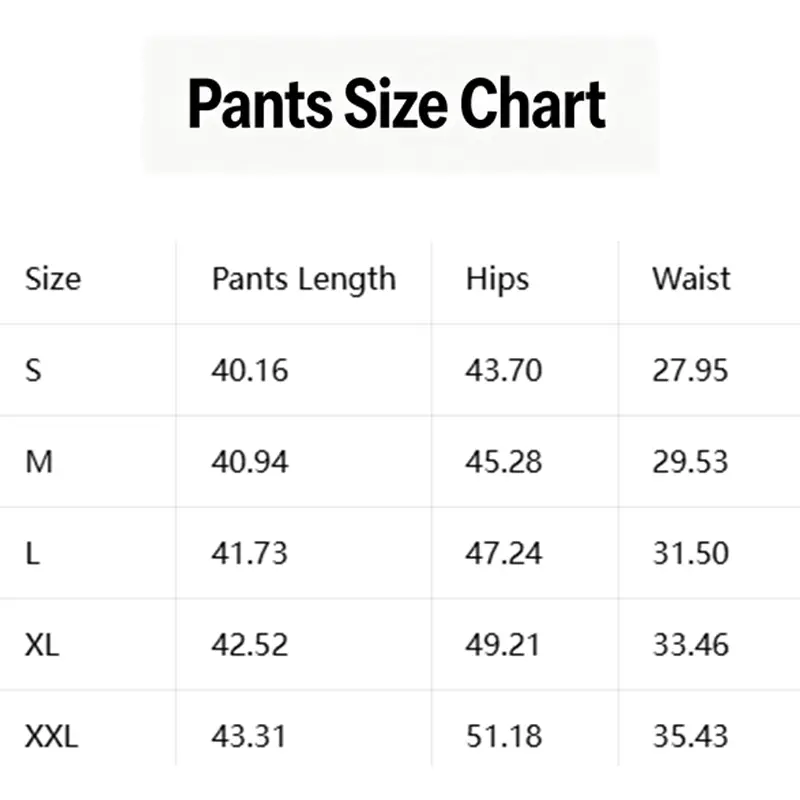Click the Hips column header
Viewport: 800px width, 800px height.
pyautogui.click(x=497, y=280)
